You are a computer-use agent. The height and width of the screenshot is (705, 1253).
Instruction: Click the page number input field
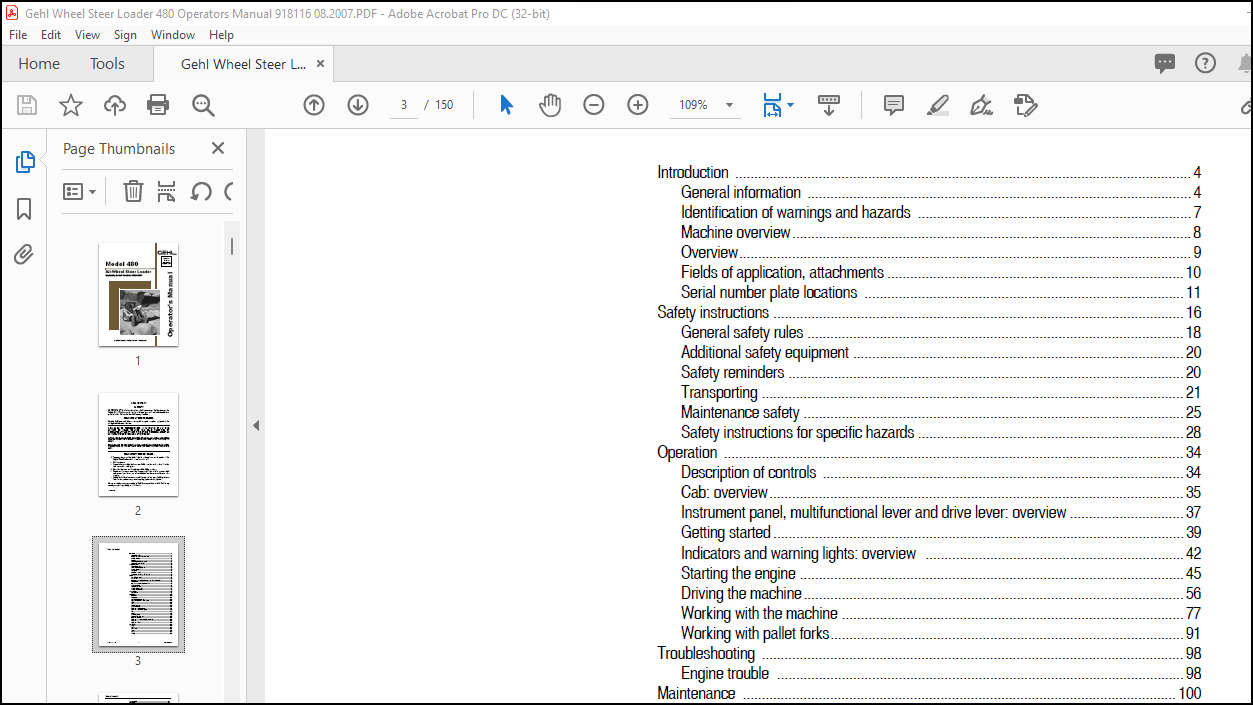tap(403, 105)
